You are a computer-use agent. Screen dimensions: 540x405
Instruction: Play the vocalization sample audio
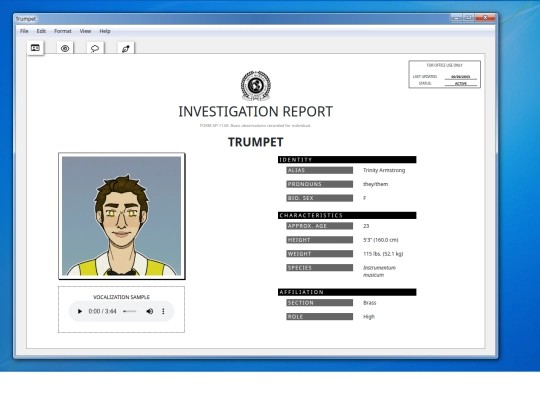point(80,311)
